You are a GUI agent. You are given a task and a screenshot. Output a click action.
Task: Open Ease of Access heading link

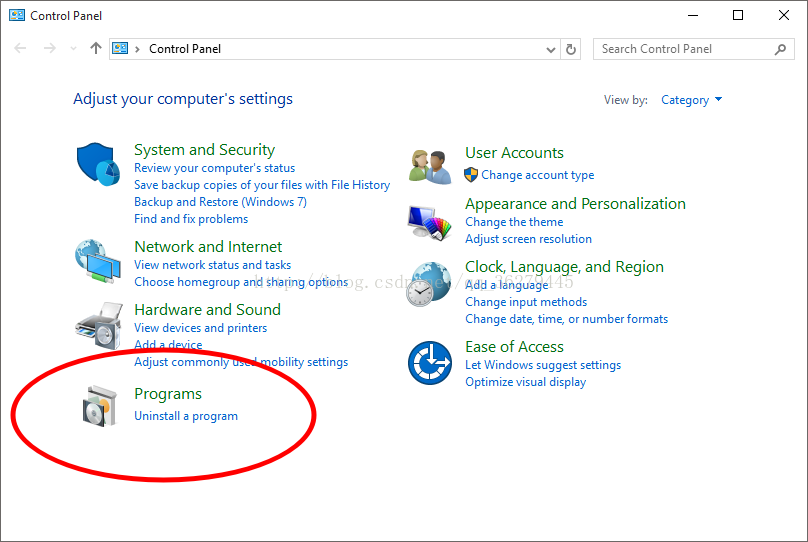click(x=514, y=347)
